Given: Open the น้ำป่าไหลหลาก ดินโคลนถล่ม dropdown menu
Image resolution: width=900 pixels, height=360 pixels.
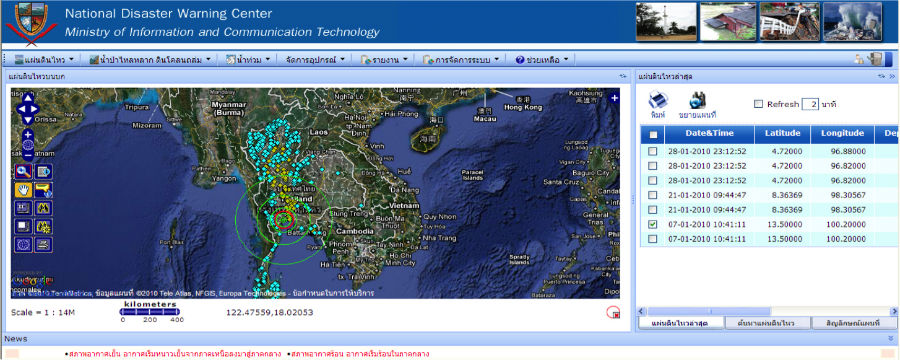Looking at the screenshot, I should click(x=151, y=59).
